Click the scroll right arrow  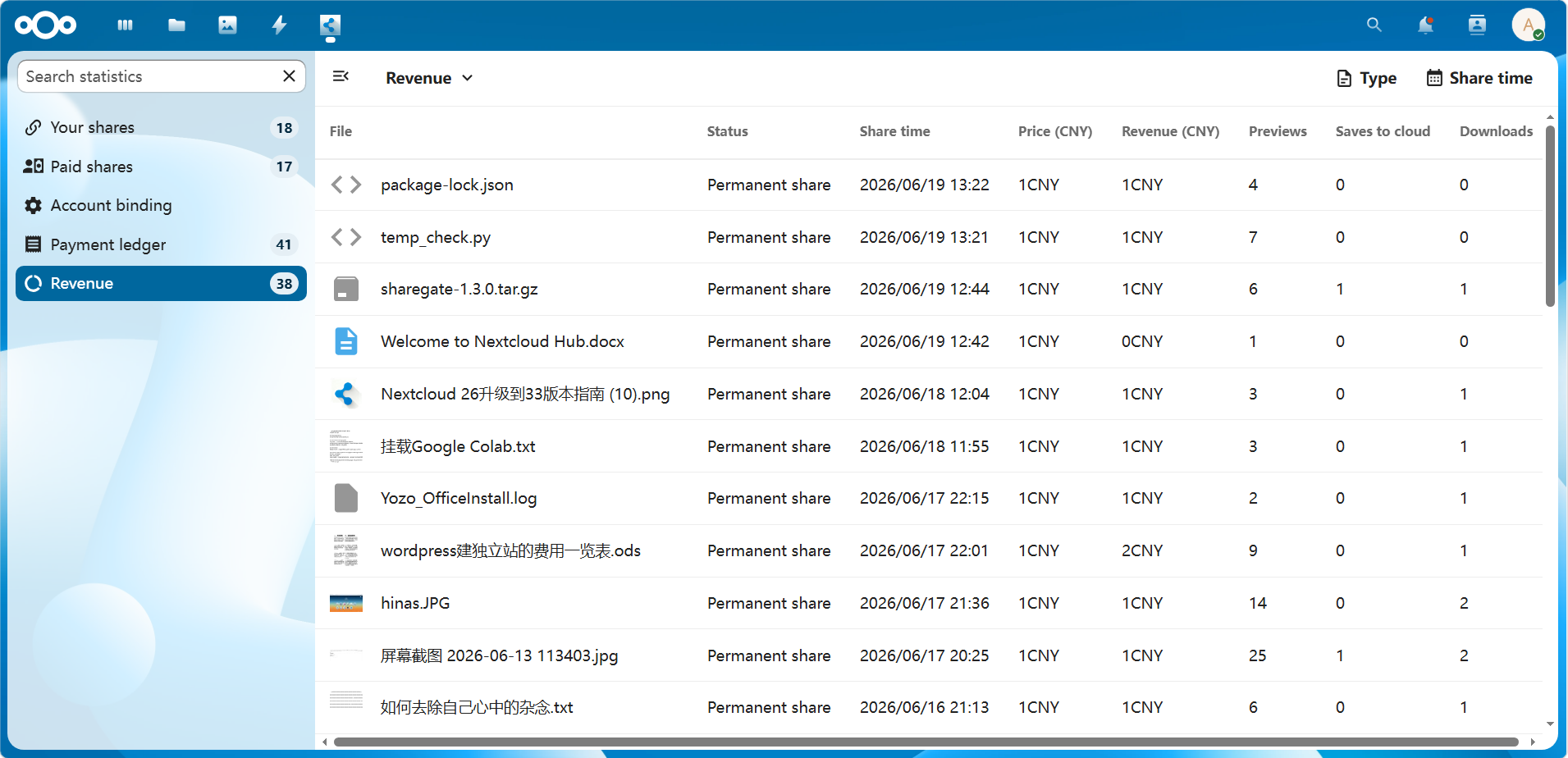tap(1532, 742)
